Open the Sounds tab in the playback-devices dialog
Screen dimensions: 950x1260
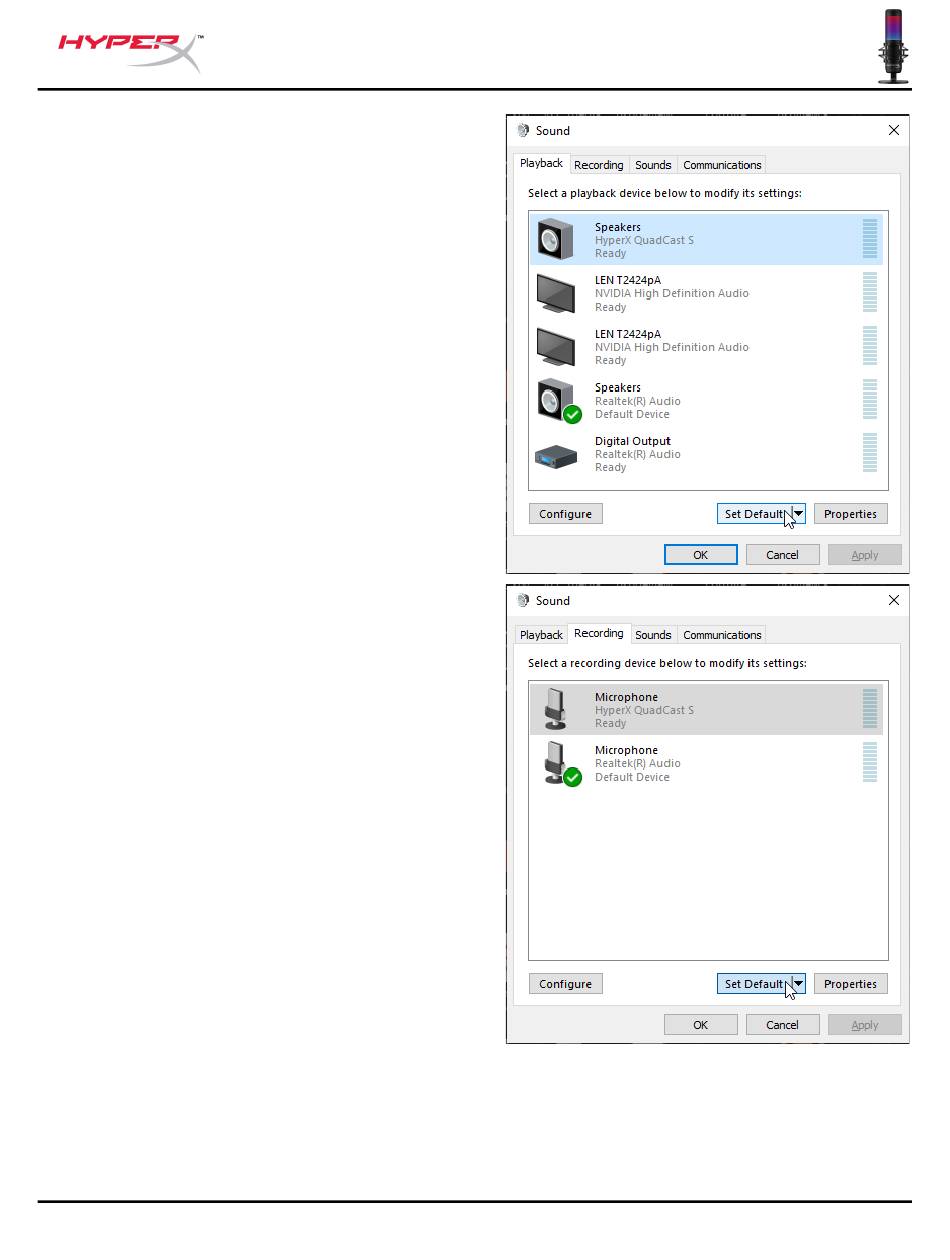point(653,165)
